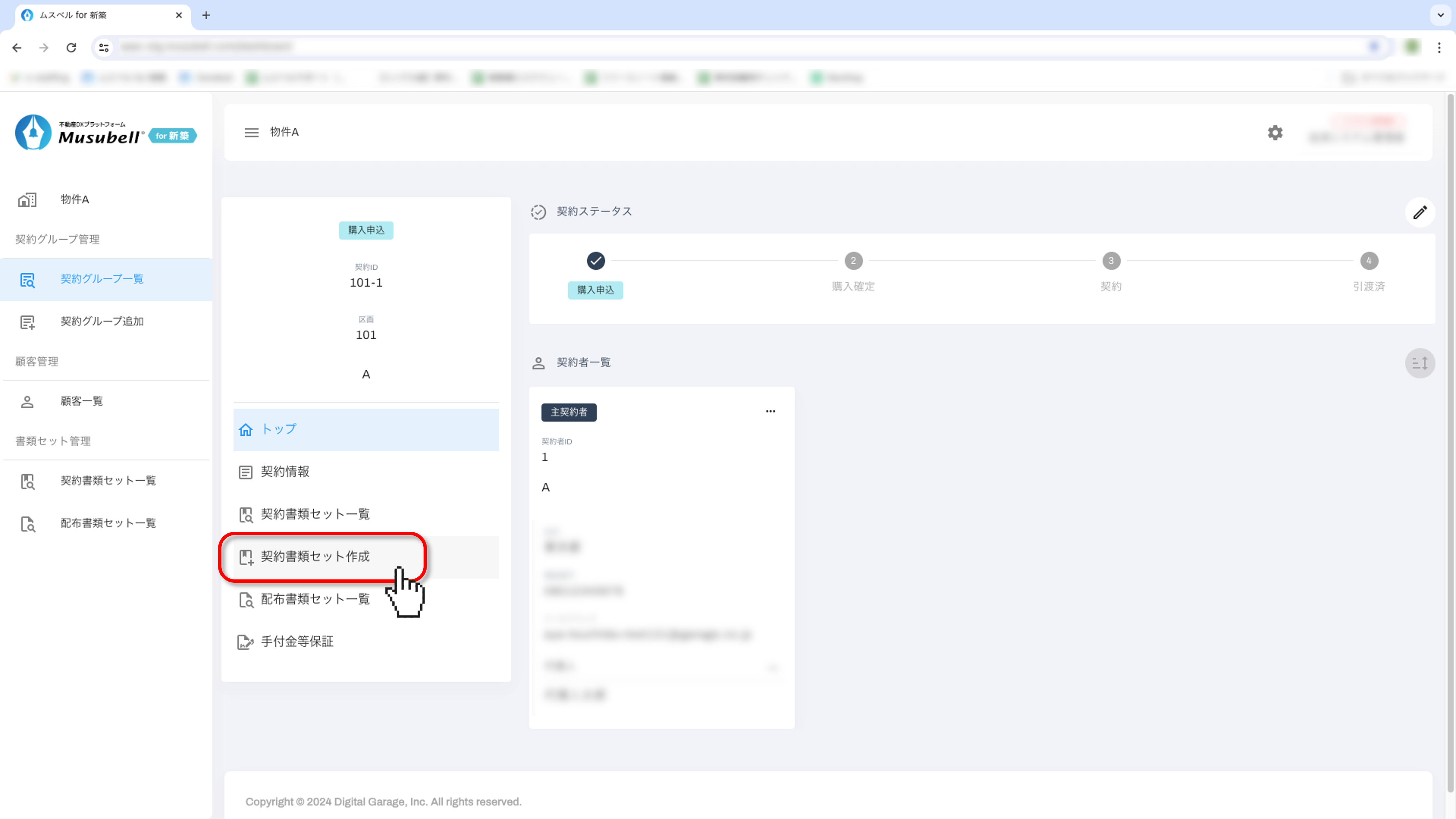
Task: Select step 3 契約 in status stepper
Action: [x=1111, y=261]
